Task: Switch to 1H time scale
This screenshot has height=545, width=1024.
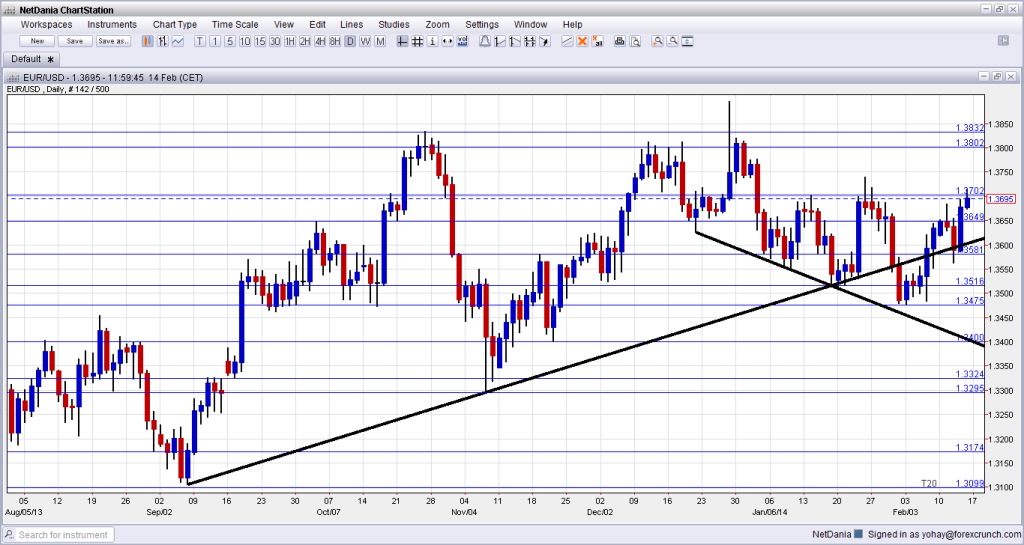Action: point(290,41)
